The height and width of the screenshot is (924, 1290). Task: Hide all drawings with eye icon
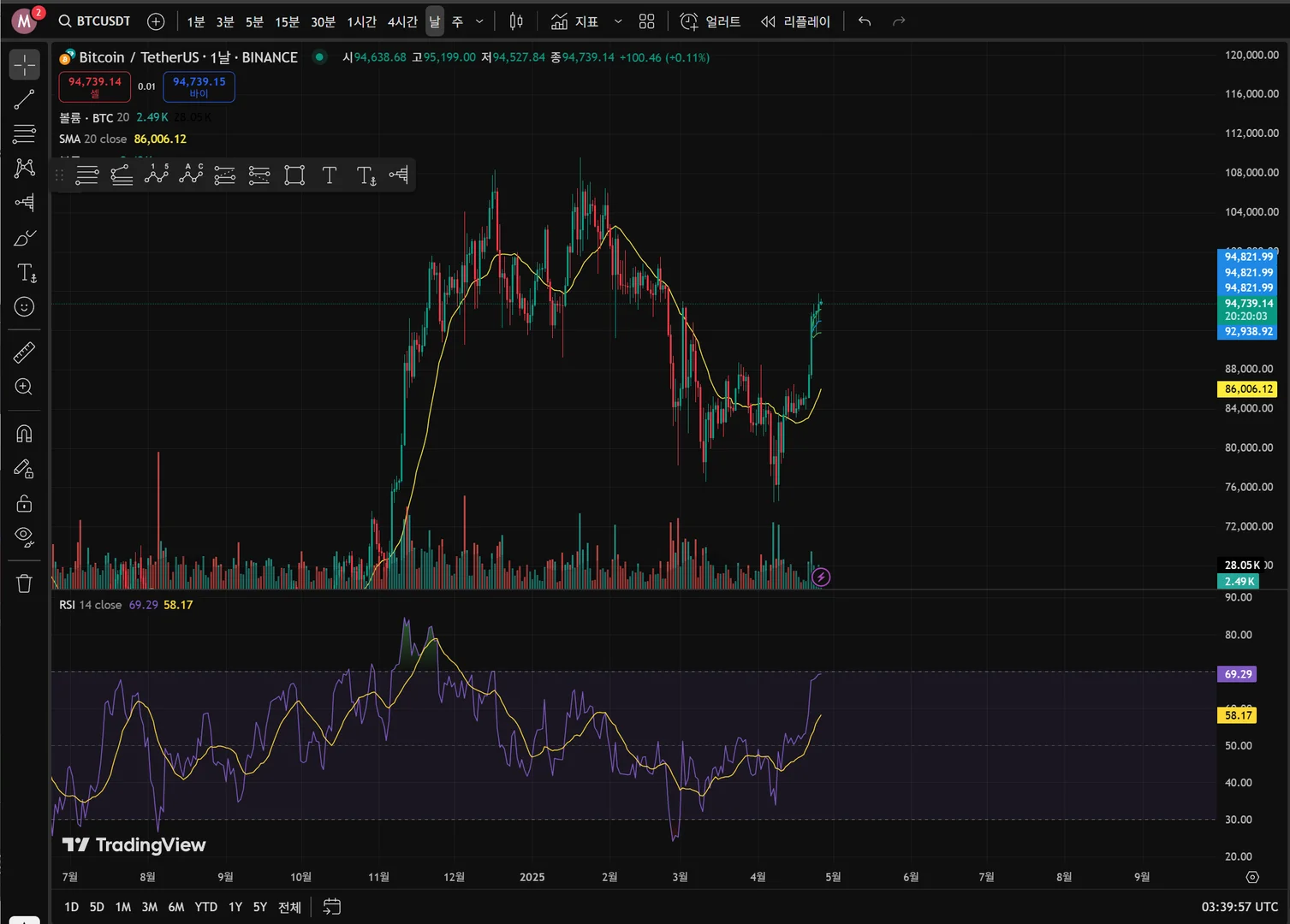24,537
